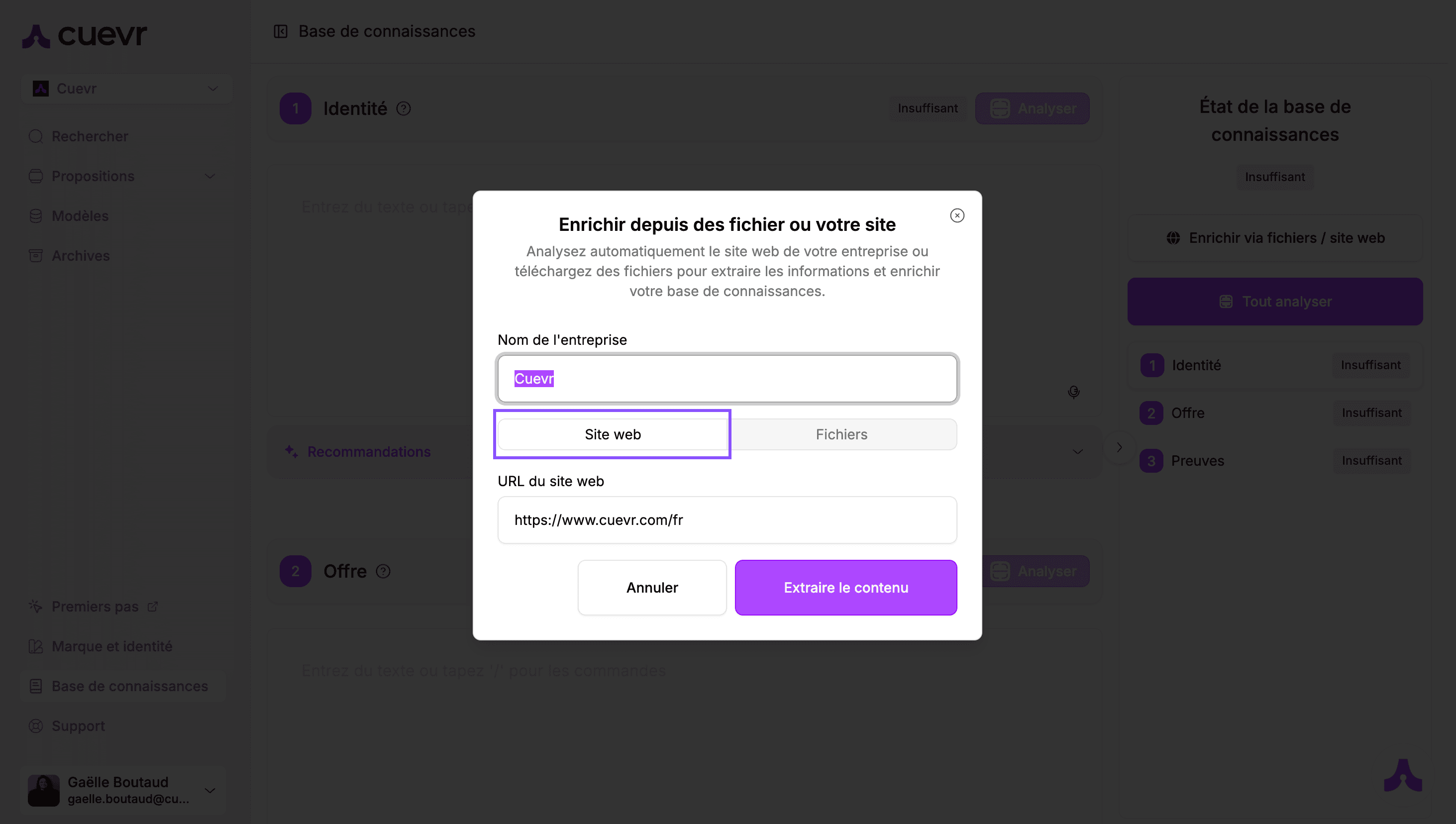The image size is (1456, 824).
Task: Click the Offre help question icon
Action: (x=383, y=572)
